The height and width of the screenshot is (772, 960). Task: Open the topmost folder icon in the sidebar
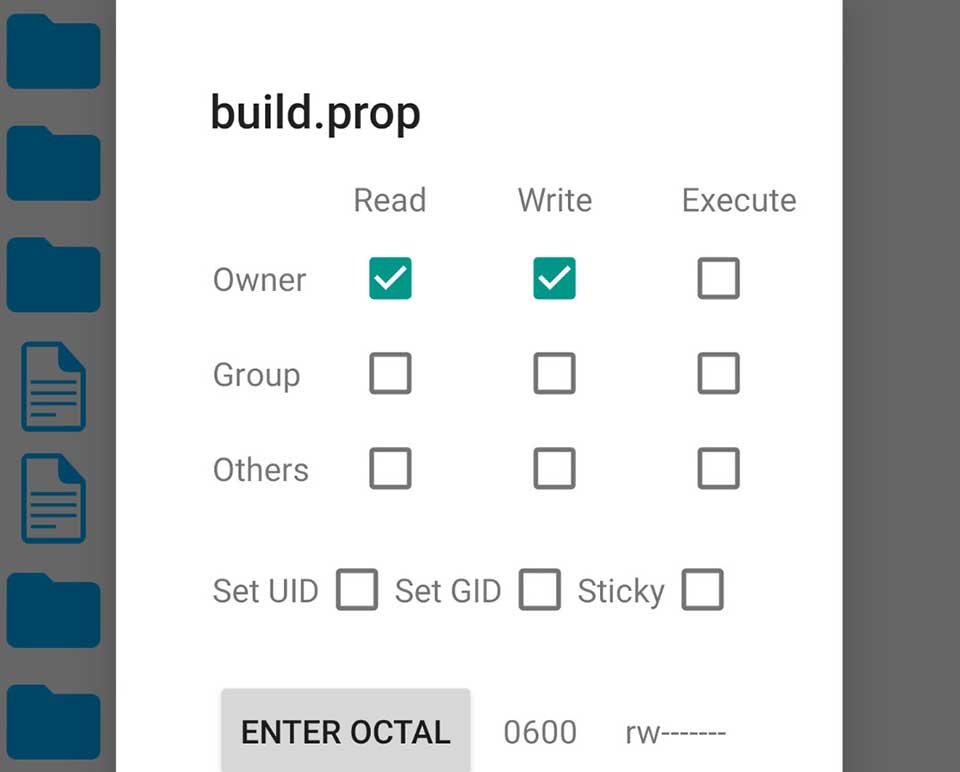(x=54, y=52)
